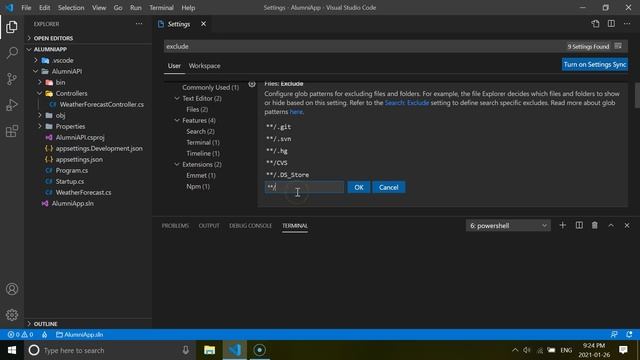Viewport: 640px width, 360px height.
Task: Close the terminal panel
Action: coord(627,225)
